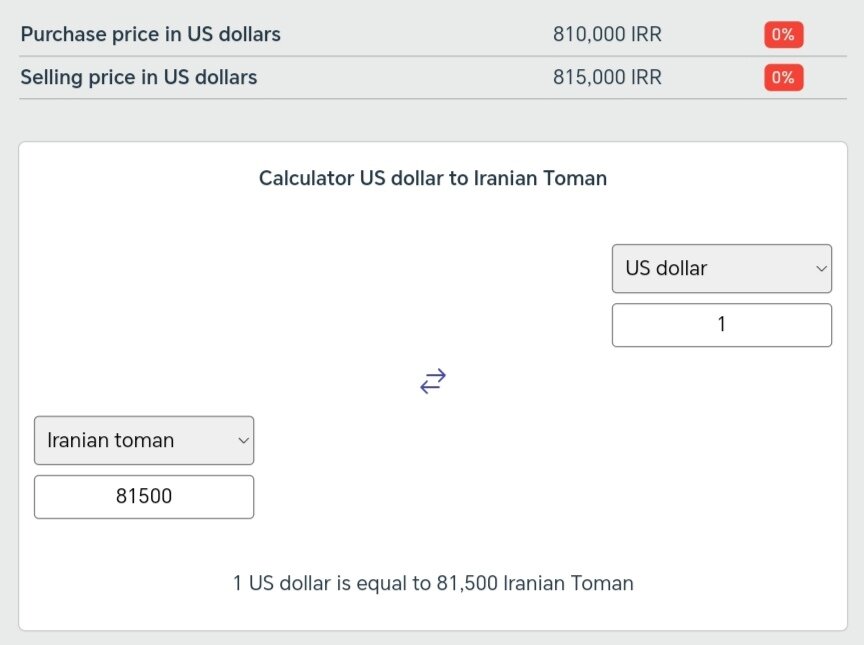Image resolution: width=864 pixels, height=645 pixels.
Task: Click the 810,000 IRR purchase price value
Action: [x=607, y=34]
